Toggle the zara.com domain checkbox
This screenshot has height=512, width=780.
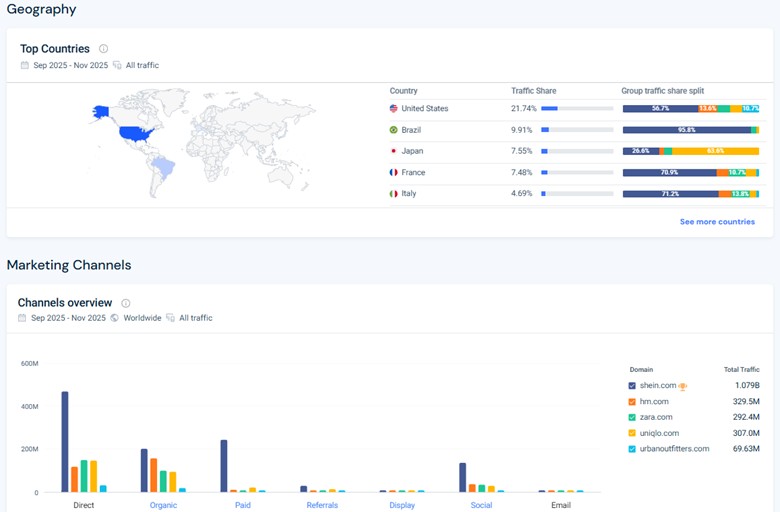[x=632, y=417]
